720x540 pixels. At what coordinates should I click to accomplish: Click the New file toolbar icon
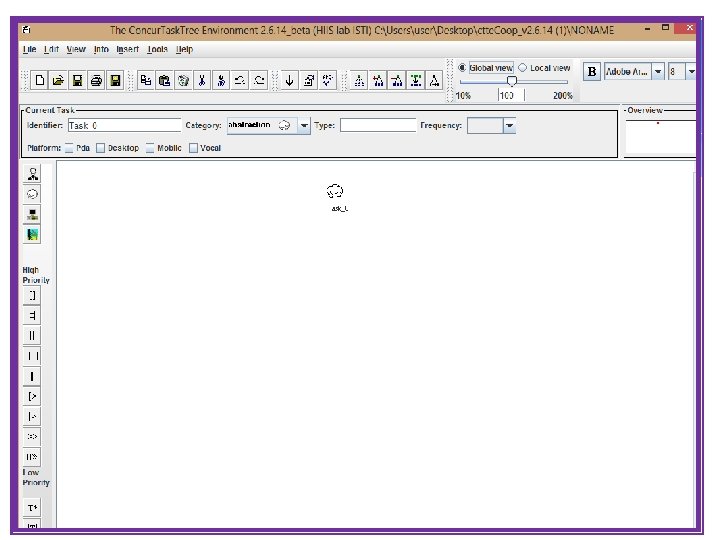39,81
